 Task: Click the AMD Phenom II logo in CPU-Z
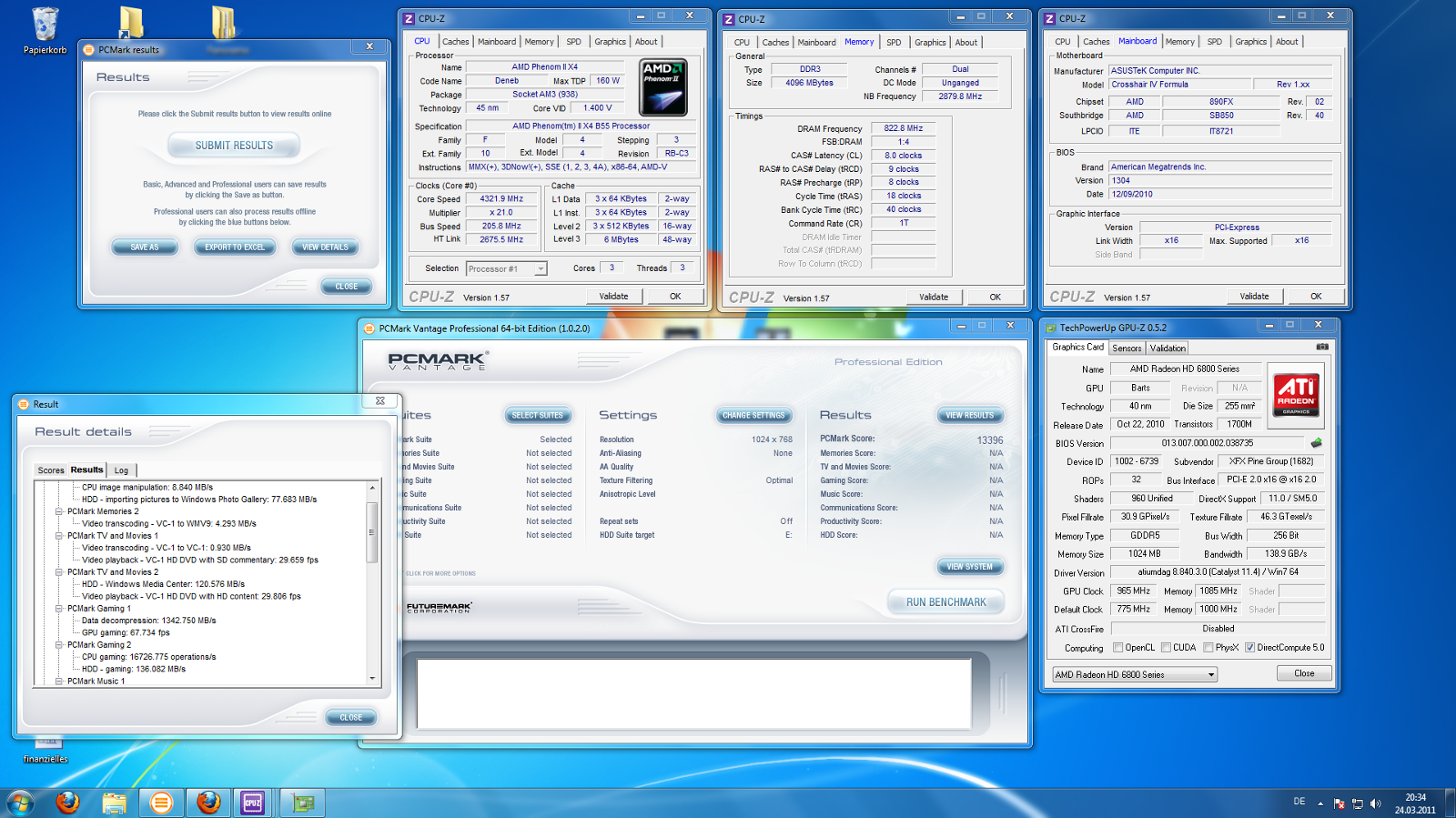662,86
